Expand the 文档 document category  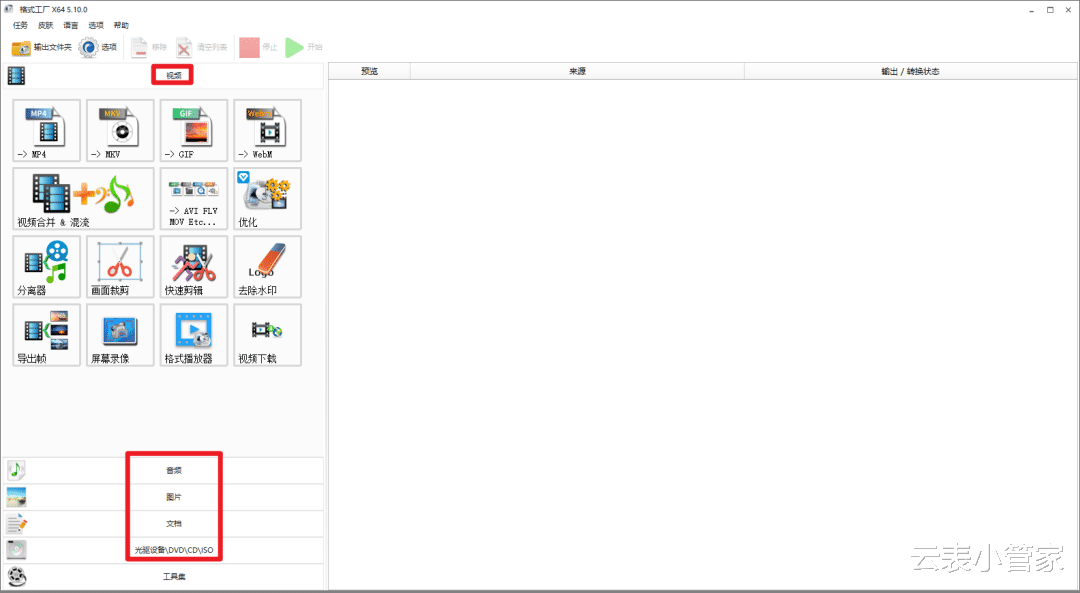163,523
